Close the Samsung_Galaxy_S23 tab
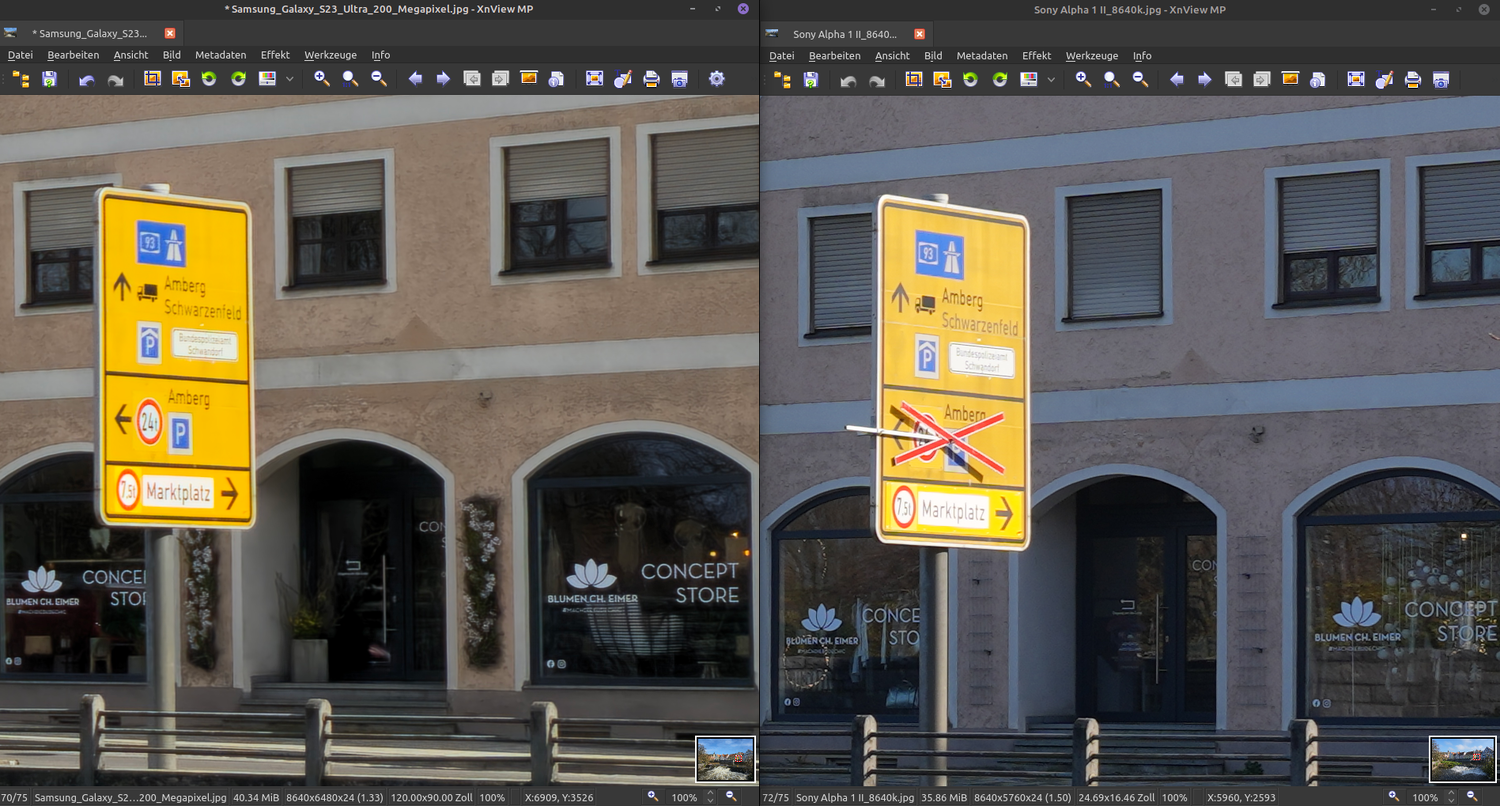 pyautogui.click(x=169, y=33)
